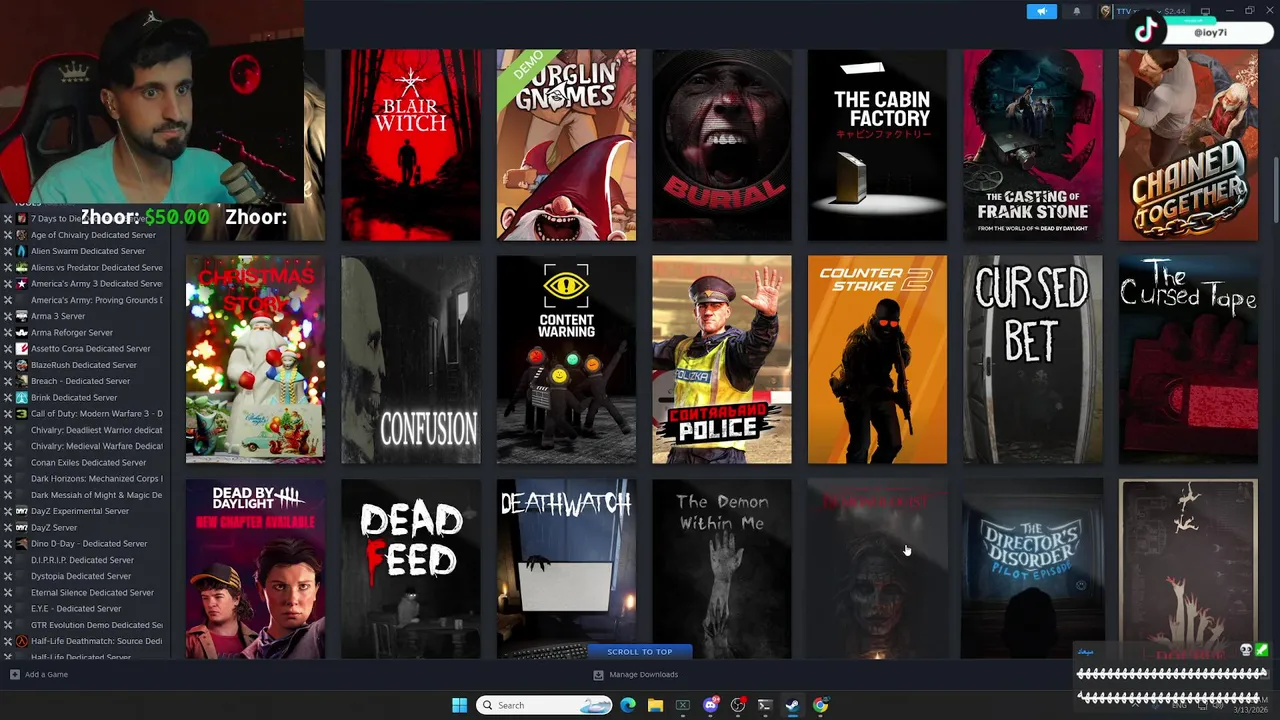
Task: Open File Explorer from taskbar
Action: 655,705
